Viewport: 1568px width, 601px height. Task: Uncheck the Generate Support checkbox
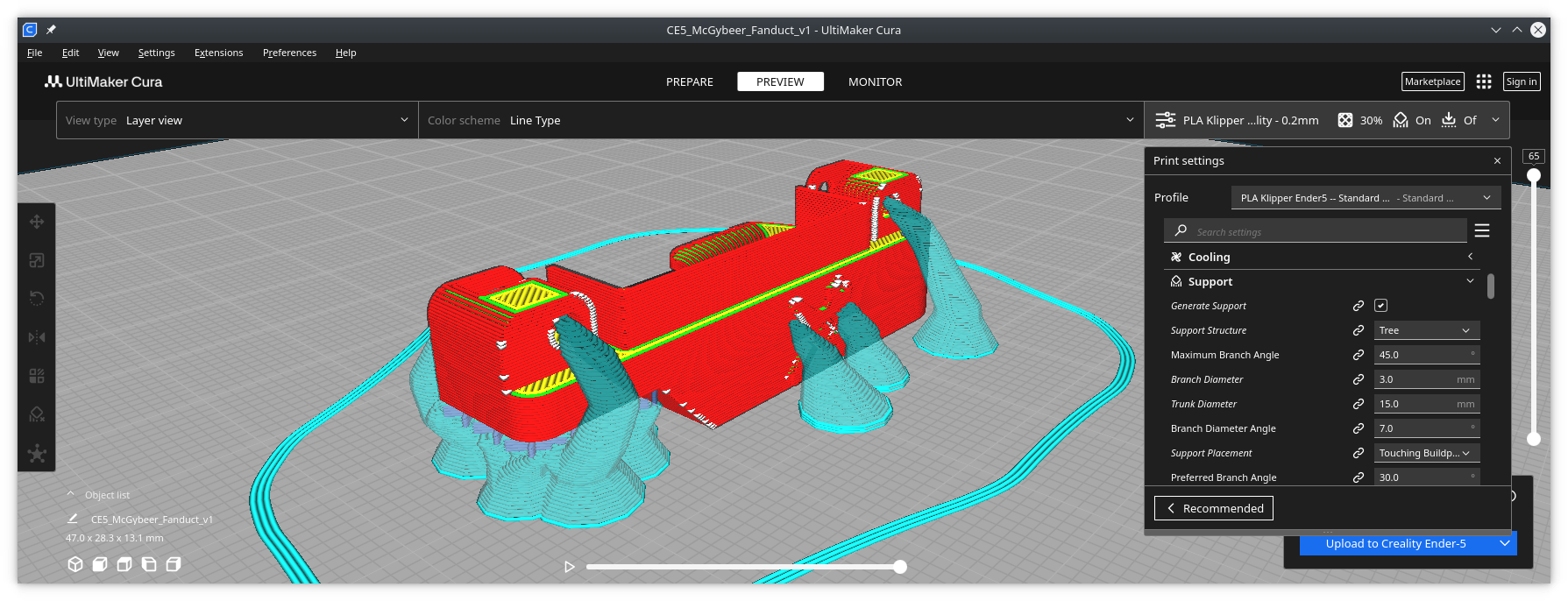click(1380, 306)
